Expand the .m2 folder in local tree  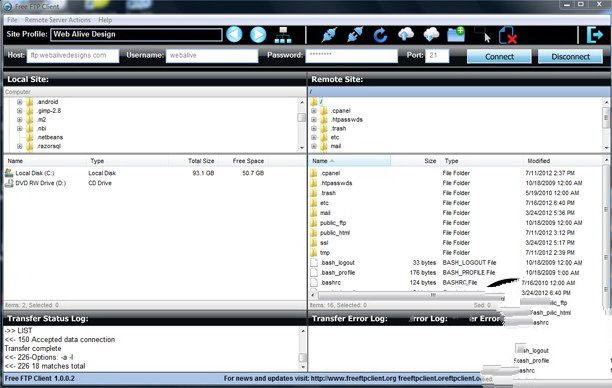20,120
